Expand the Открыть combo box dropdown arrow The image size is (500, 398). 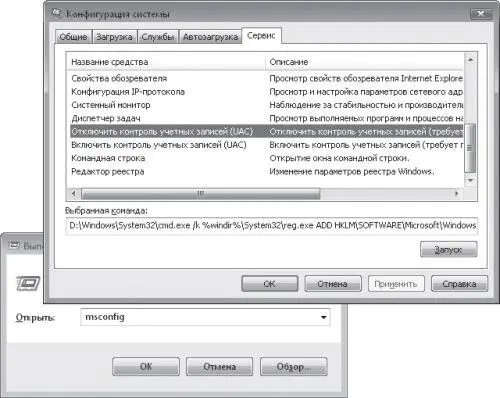(323, 317)
